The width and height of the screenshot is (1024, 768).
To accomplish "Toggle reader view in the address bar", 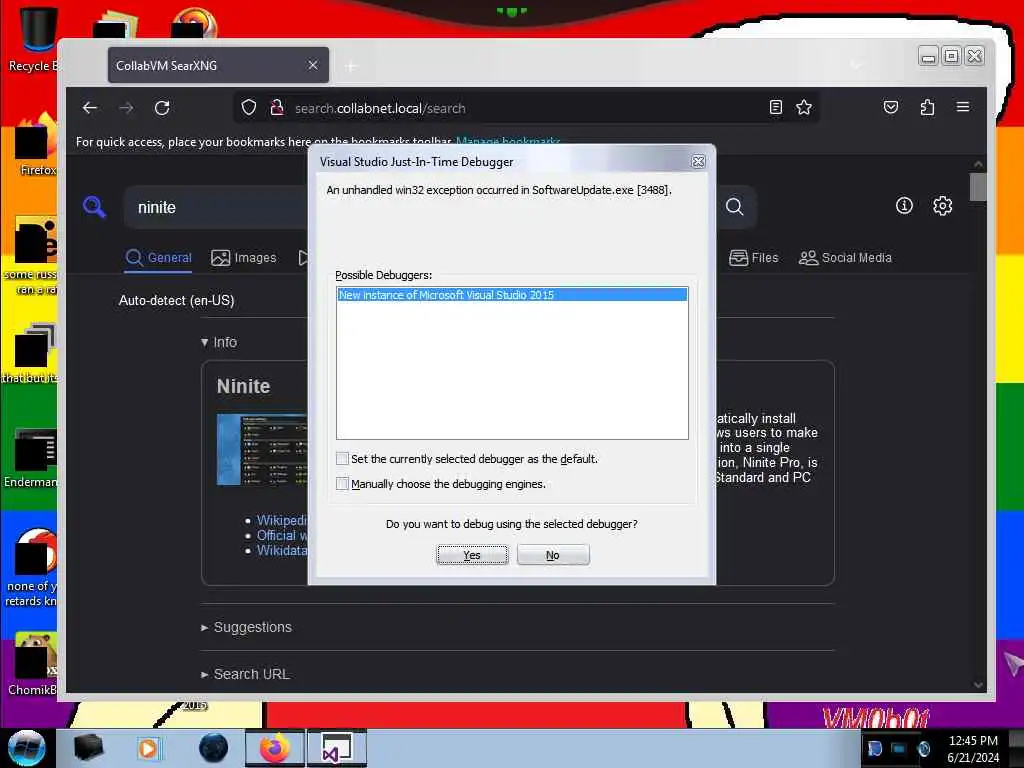I will [775, 107].
